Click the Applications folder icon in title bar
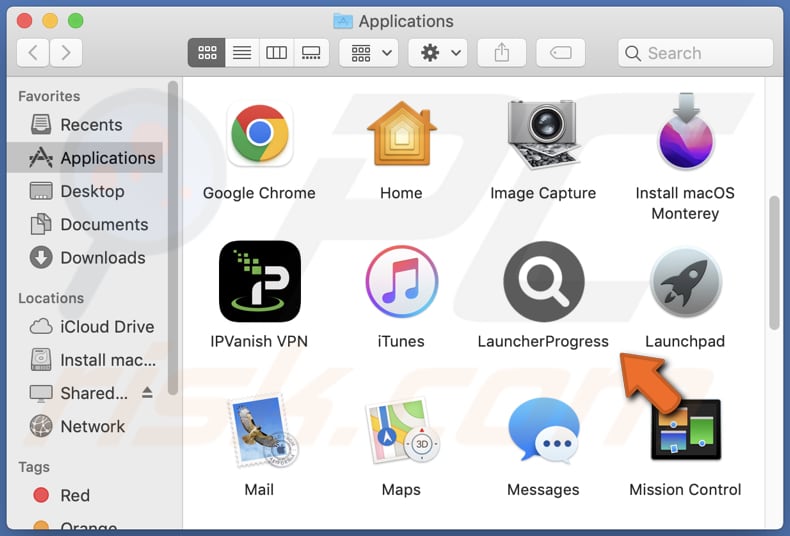790x536 pixels. pyautogui.click(x=343, y=21)
